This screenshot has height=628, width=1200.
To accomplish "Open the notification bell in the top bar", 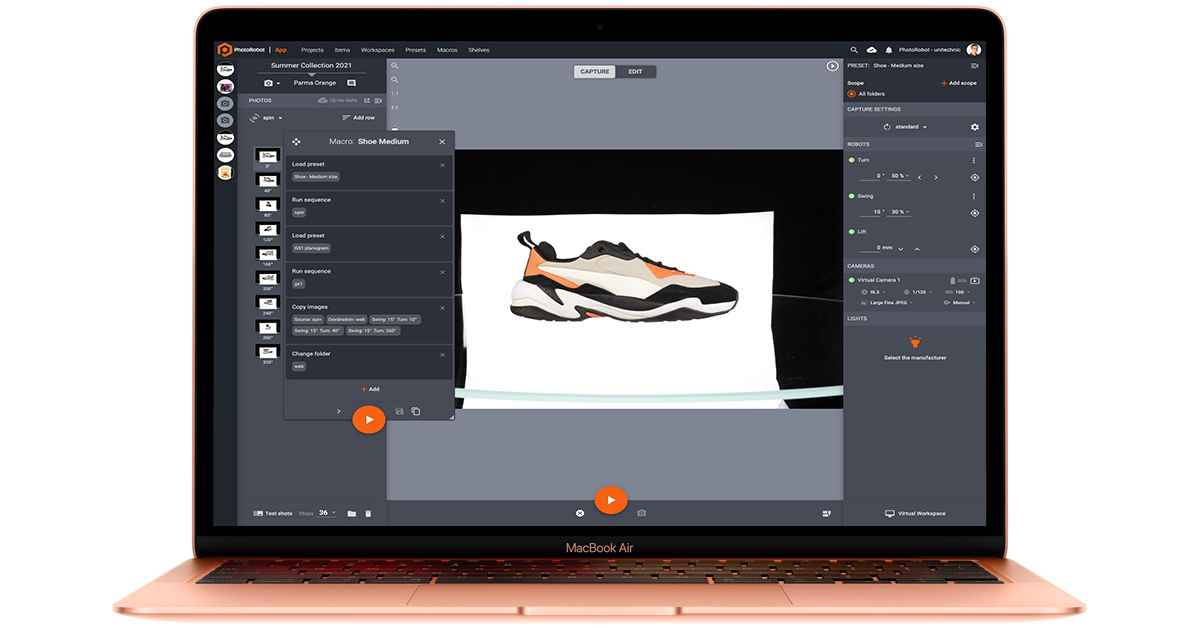I will pyautogui.click(x=888, y=49).
